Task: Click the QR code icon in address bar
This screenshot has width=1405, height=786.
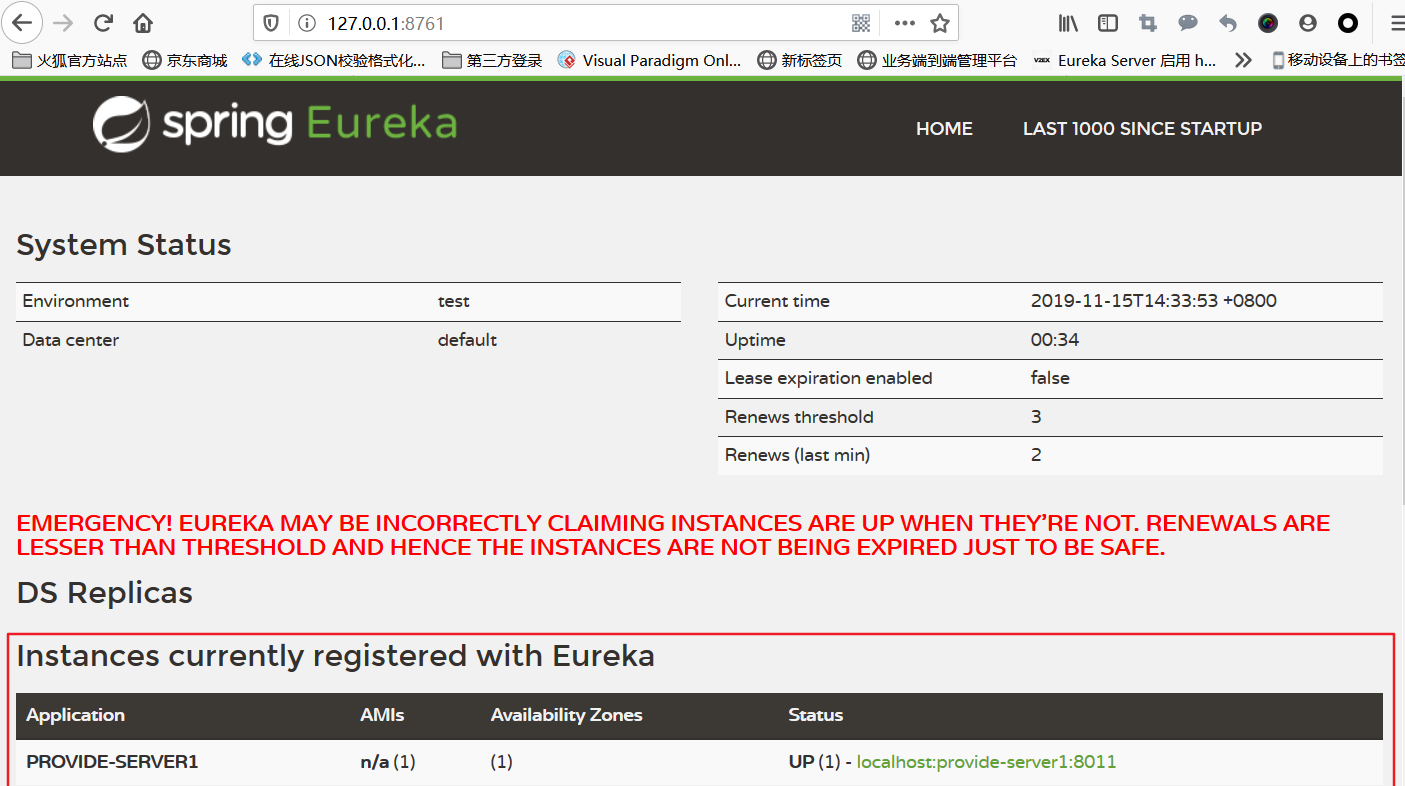Action: click(861, 23)
